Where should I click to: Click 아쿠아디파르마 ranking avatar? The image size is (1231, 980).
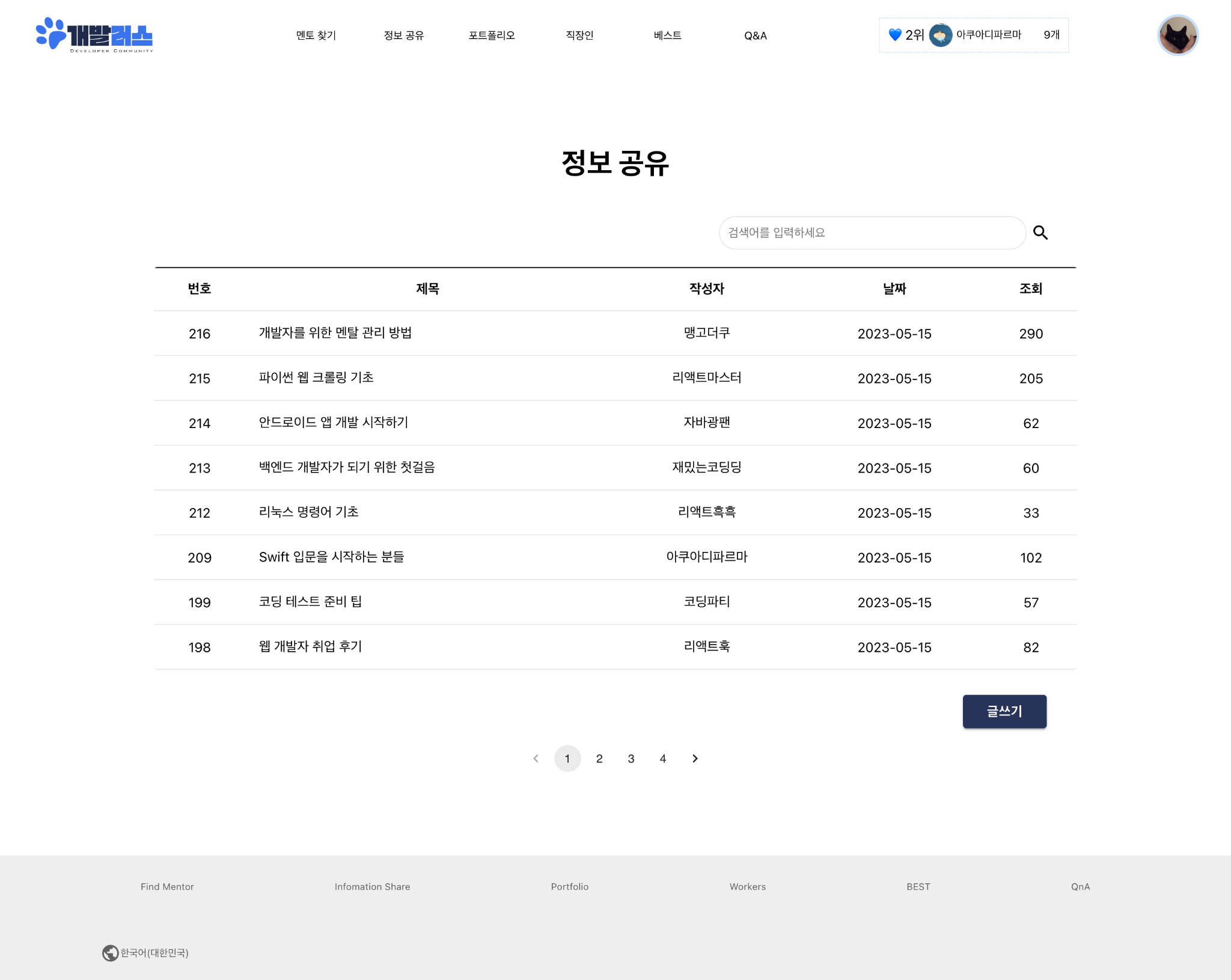click(940, 35)
